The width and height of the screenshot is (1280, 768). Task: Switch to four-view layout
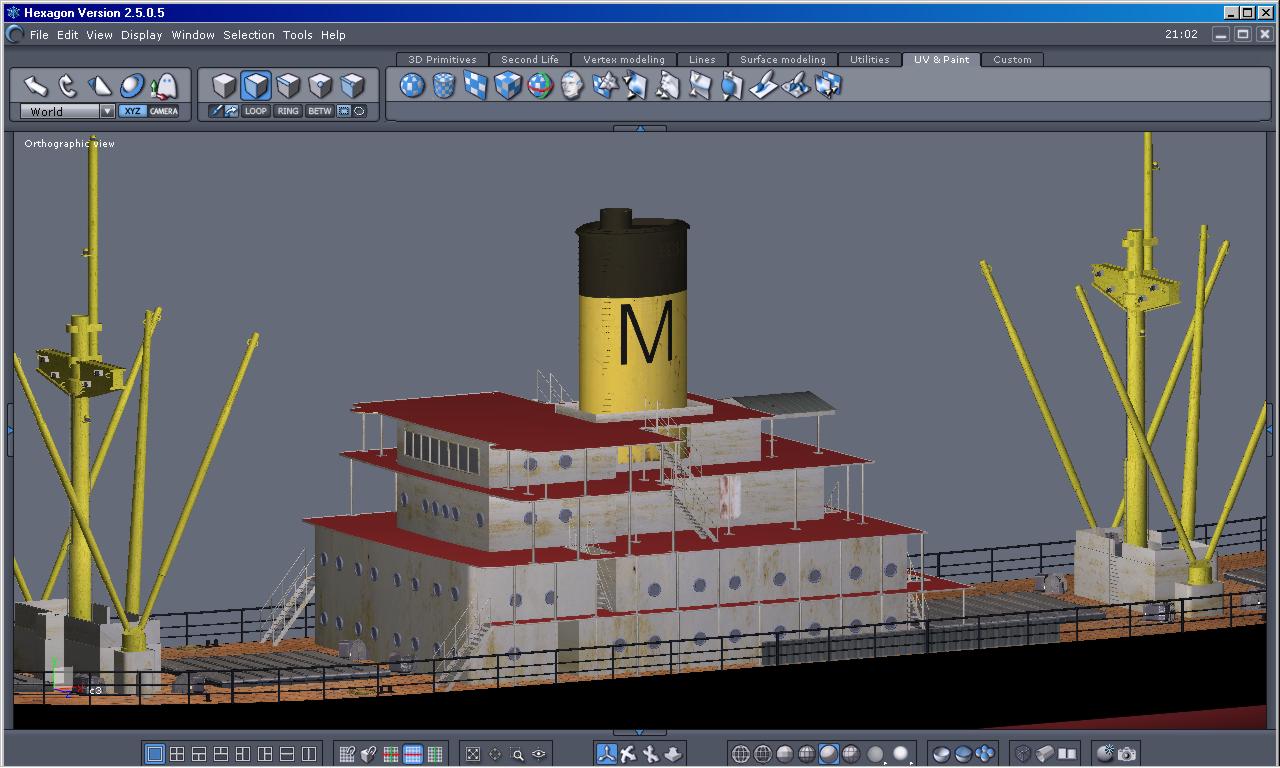(177, 754)
